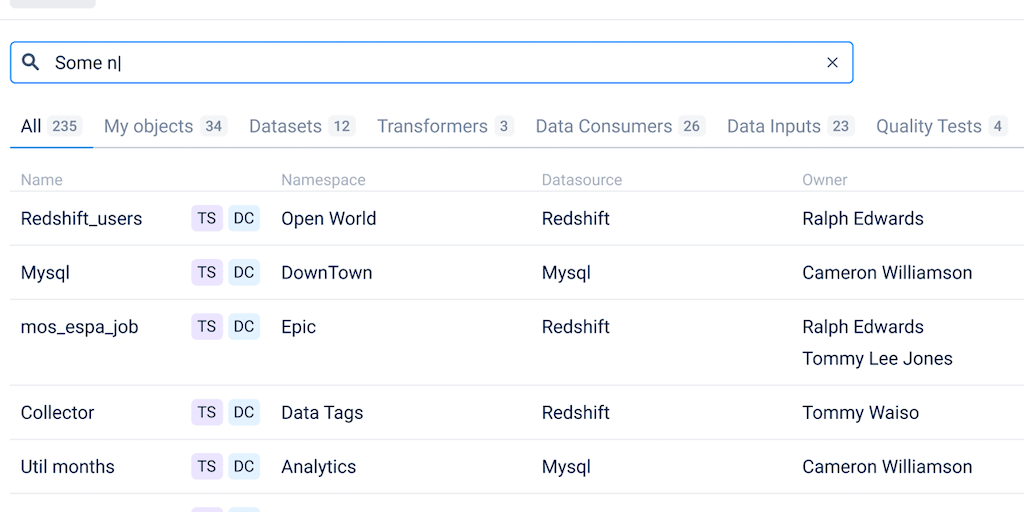
Task: Open the Data Consumers tab
Action: (620, 126)
